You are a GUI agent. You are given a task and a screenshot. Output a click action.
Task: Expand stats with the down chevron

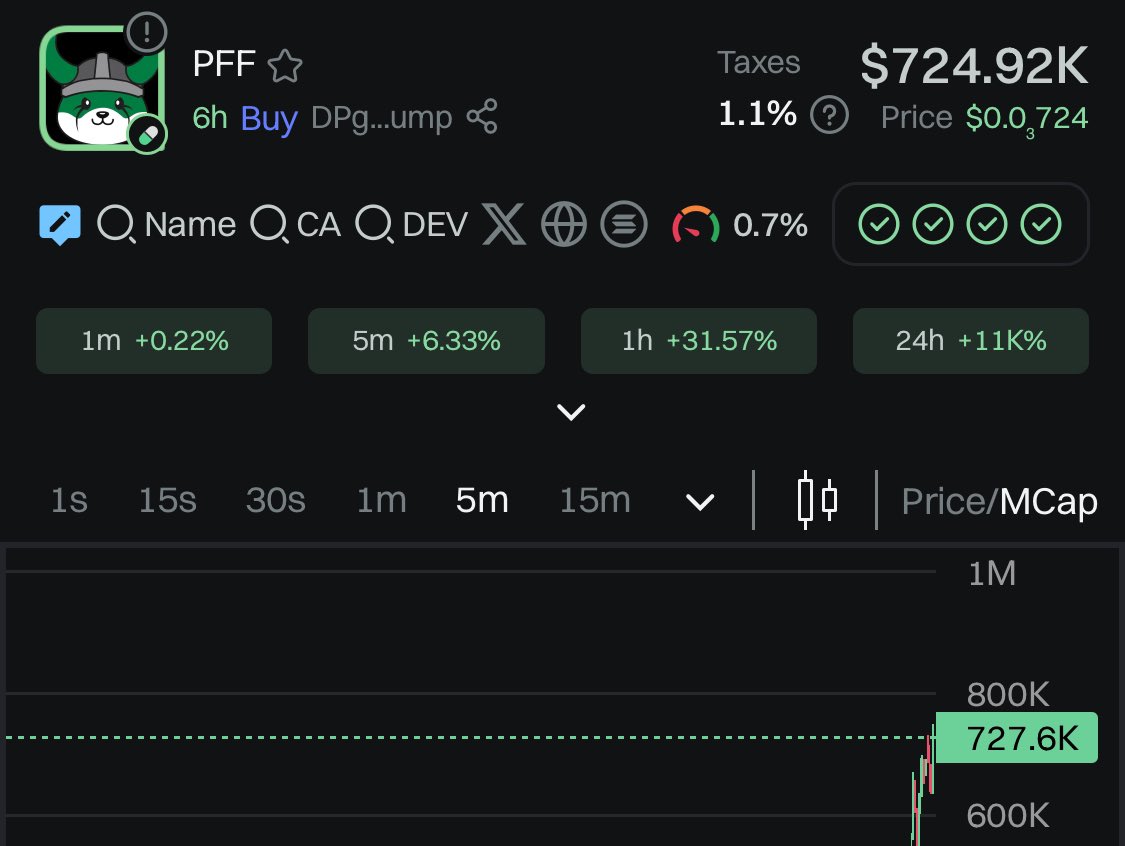(571, 412)
